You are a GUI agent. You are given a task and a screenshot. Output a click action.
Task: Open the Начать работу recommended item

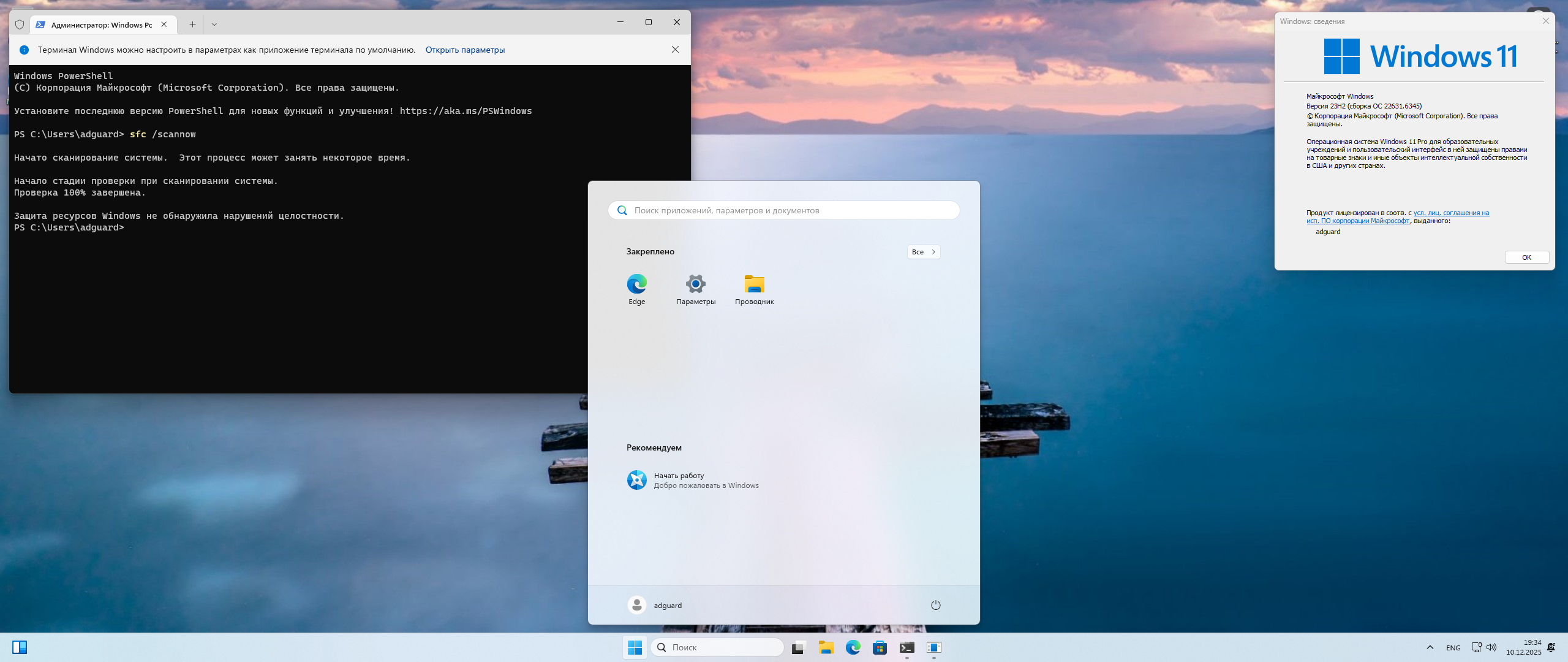coord(692,480)
